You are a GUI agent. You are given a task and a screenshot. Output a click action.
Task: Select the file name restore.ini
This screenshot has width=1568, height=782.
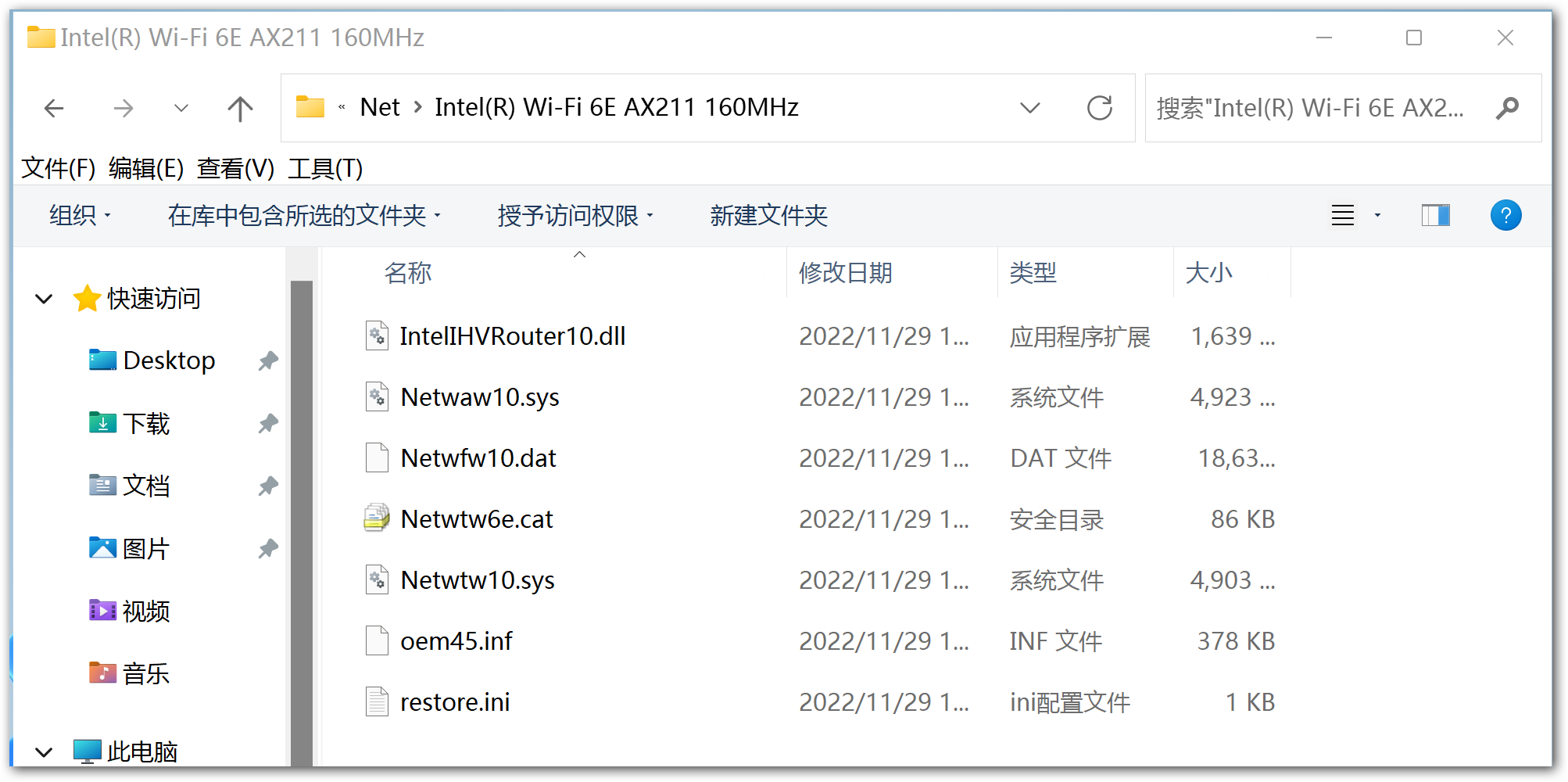click(x=455, y=702)
